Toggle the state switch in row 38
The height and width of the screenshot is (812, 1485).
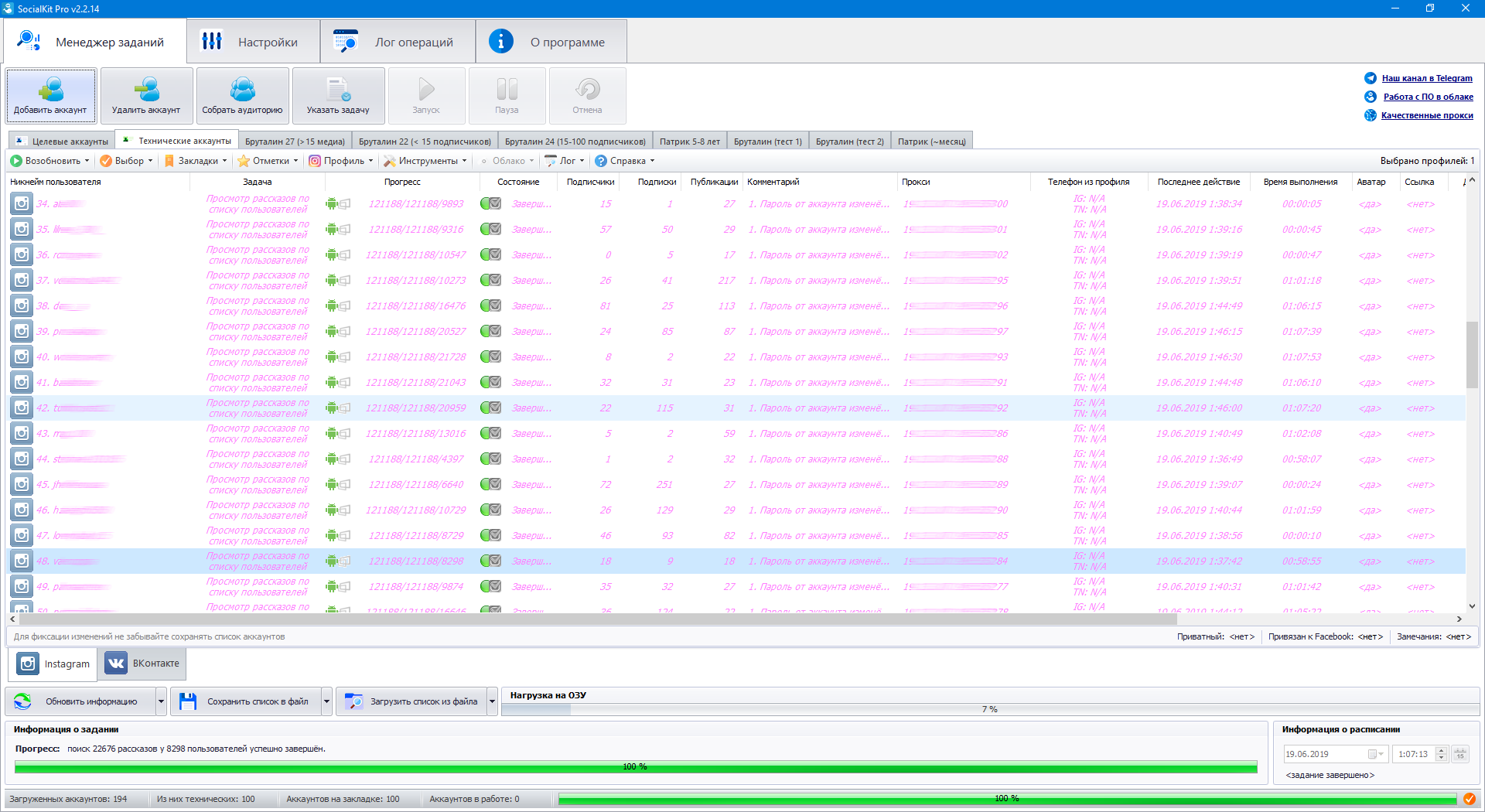[x=490, y=305]
